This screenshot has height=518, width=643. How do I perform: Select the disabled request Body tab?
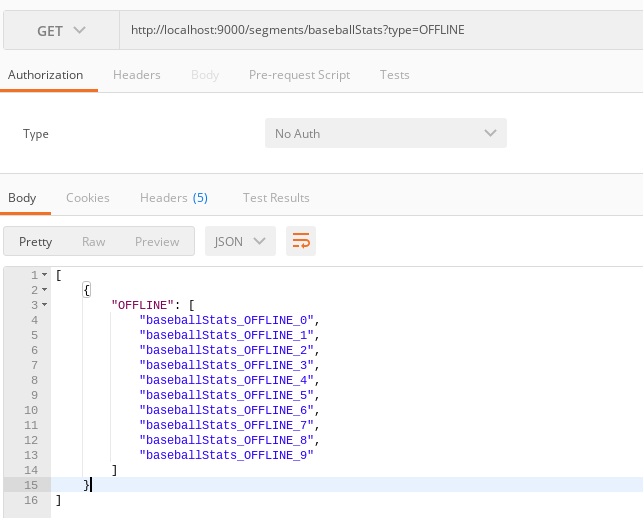pos(205,75)
